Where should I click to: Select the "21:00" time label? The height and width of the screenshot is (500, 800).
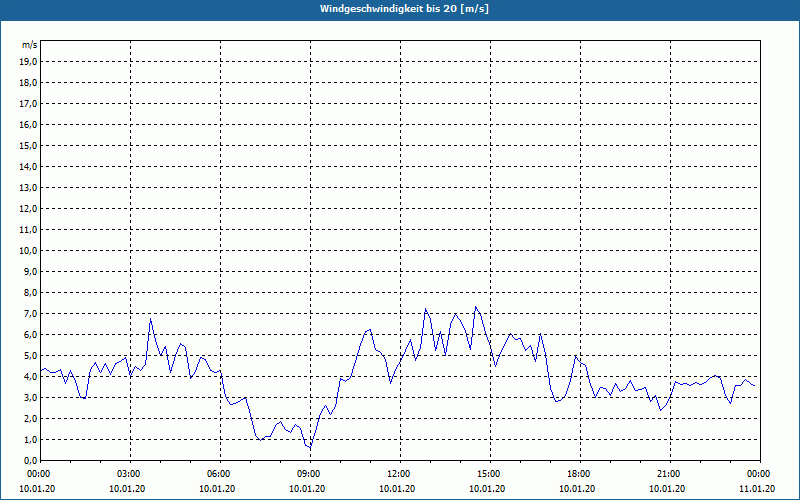point(670,474)
